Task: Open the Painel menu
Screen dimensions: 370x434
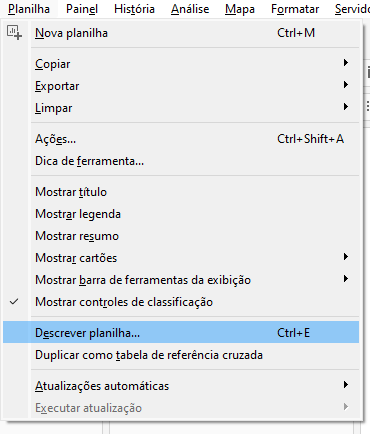Action: coord(82,9)
